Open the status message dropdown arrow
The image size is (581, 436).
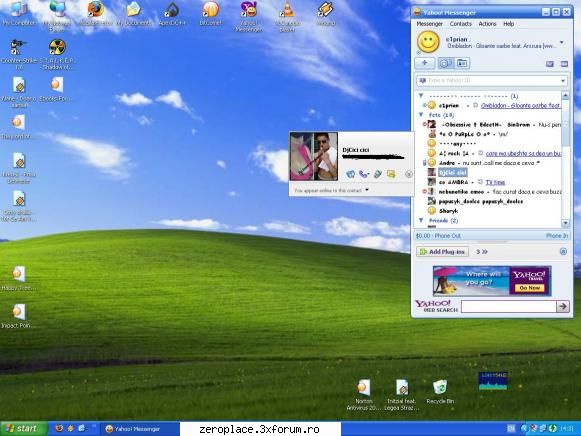[562, 42]
